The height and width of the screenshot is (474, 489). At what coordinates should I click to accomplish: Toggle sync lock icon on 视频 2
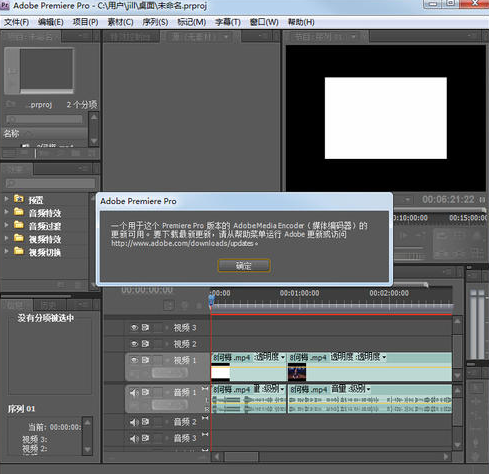(x=145, y=344)
